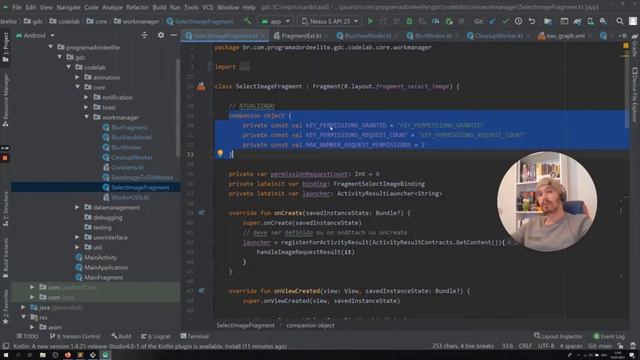Click Android Studio icon in taskbar
The width and height of the screenshot is (640, 360).
coord(105,355)
